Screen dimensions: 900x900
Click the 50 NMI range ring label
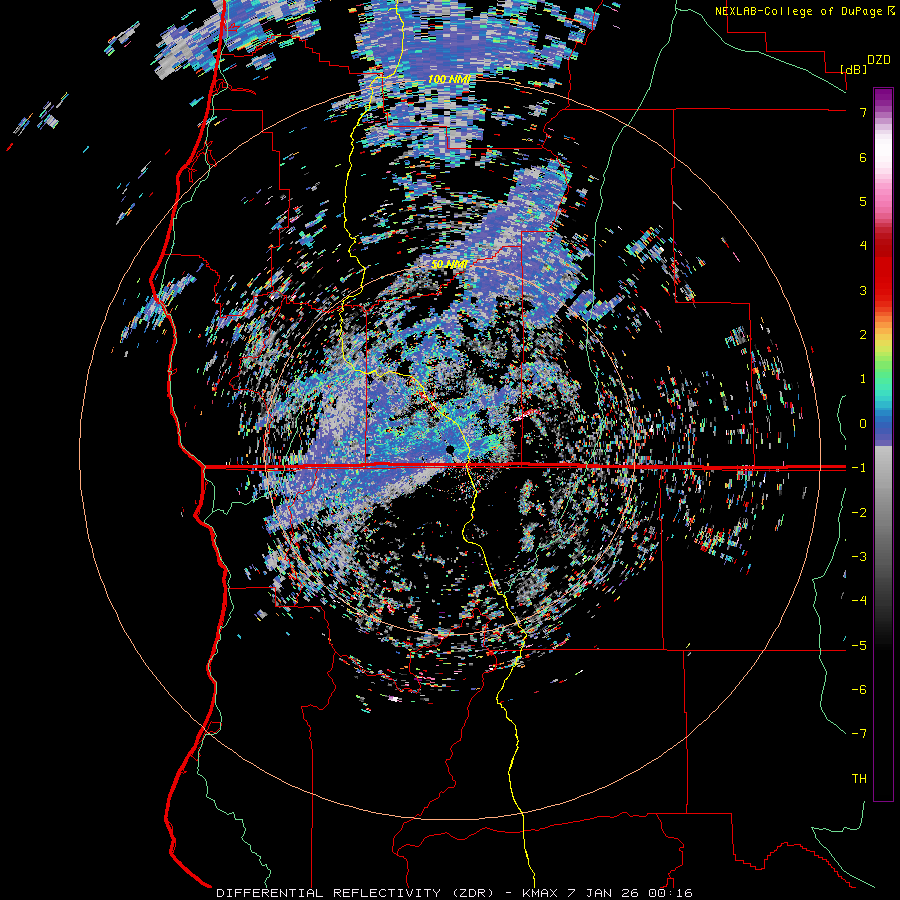pyautogui.click(x=449, y=265)
